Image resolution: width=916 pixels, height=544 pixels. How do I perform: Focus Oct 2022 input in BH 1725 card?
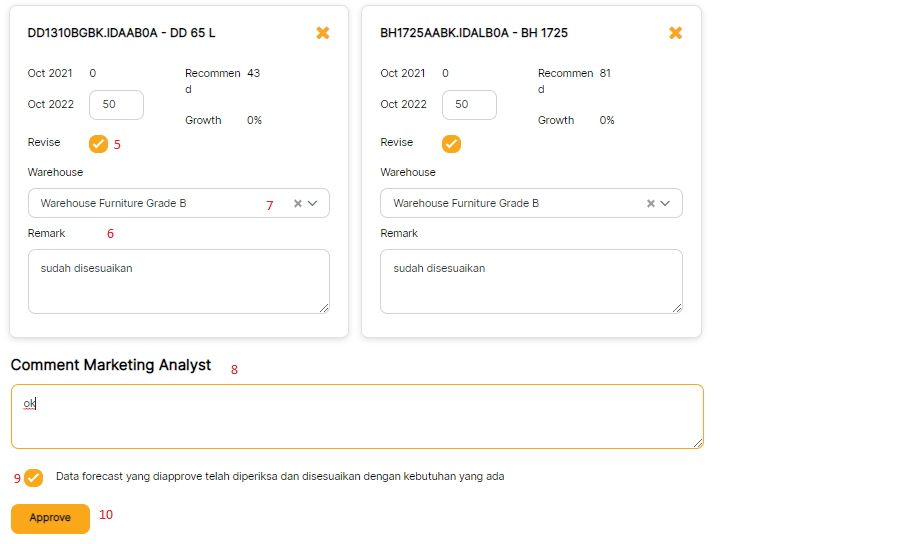pyautogui.click(x=469, y=105)
